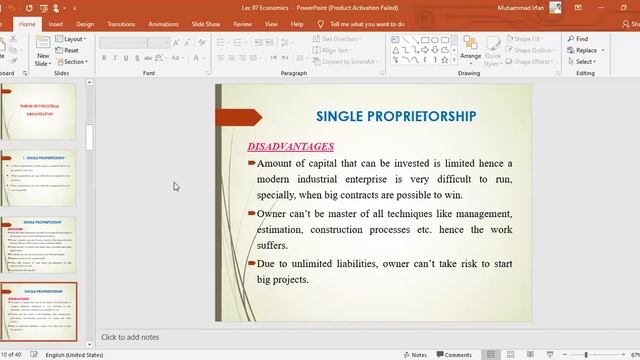Toggle Underline formatting

(x=126, y=58)
